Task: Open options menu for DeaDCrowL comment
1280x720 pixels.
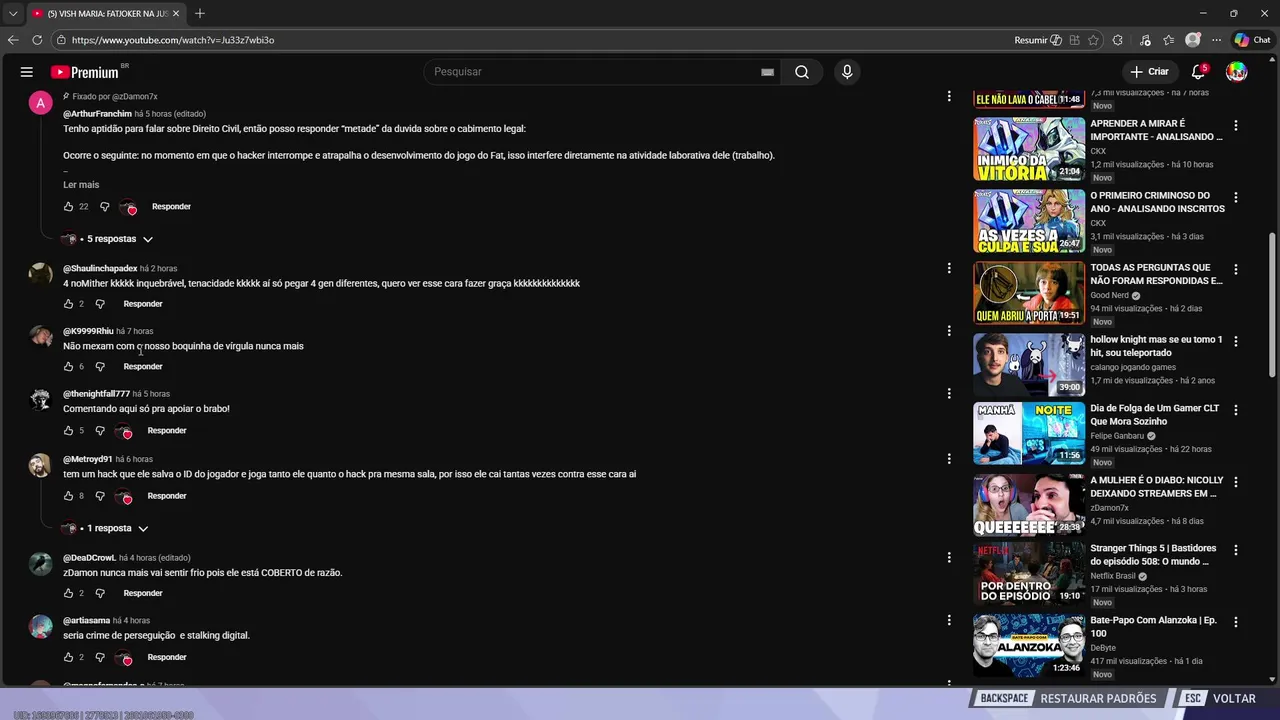Action: click(949, 558)
